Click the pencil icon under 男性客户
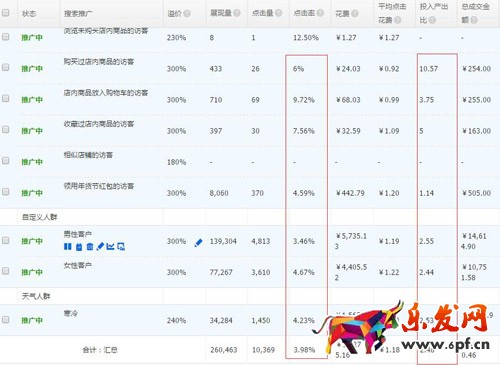This screenshot has width=500, height=365. (100, 247)
